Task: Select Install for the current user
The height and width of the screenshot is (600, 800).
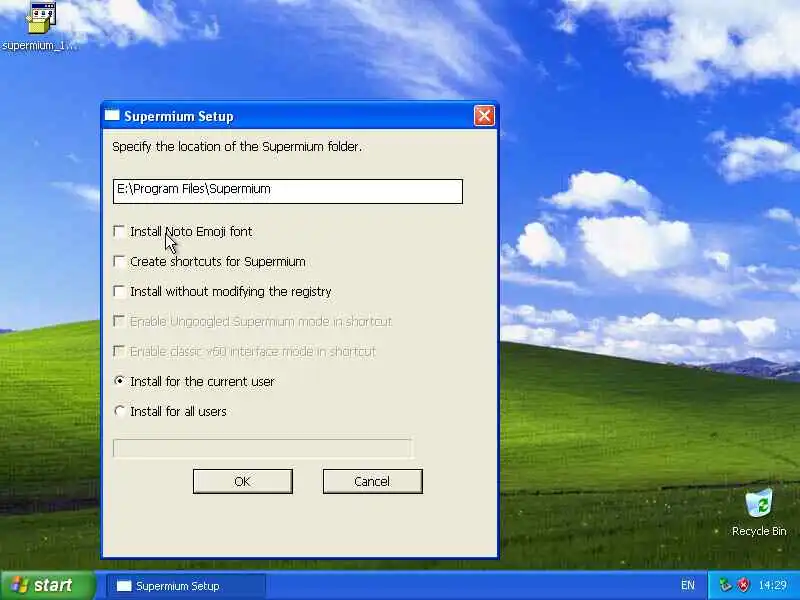Action: point(119,381)
